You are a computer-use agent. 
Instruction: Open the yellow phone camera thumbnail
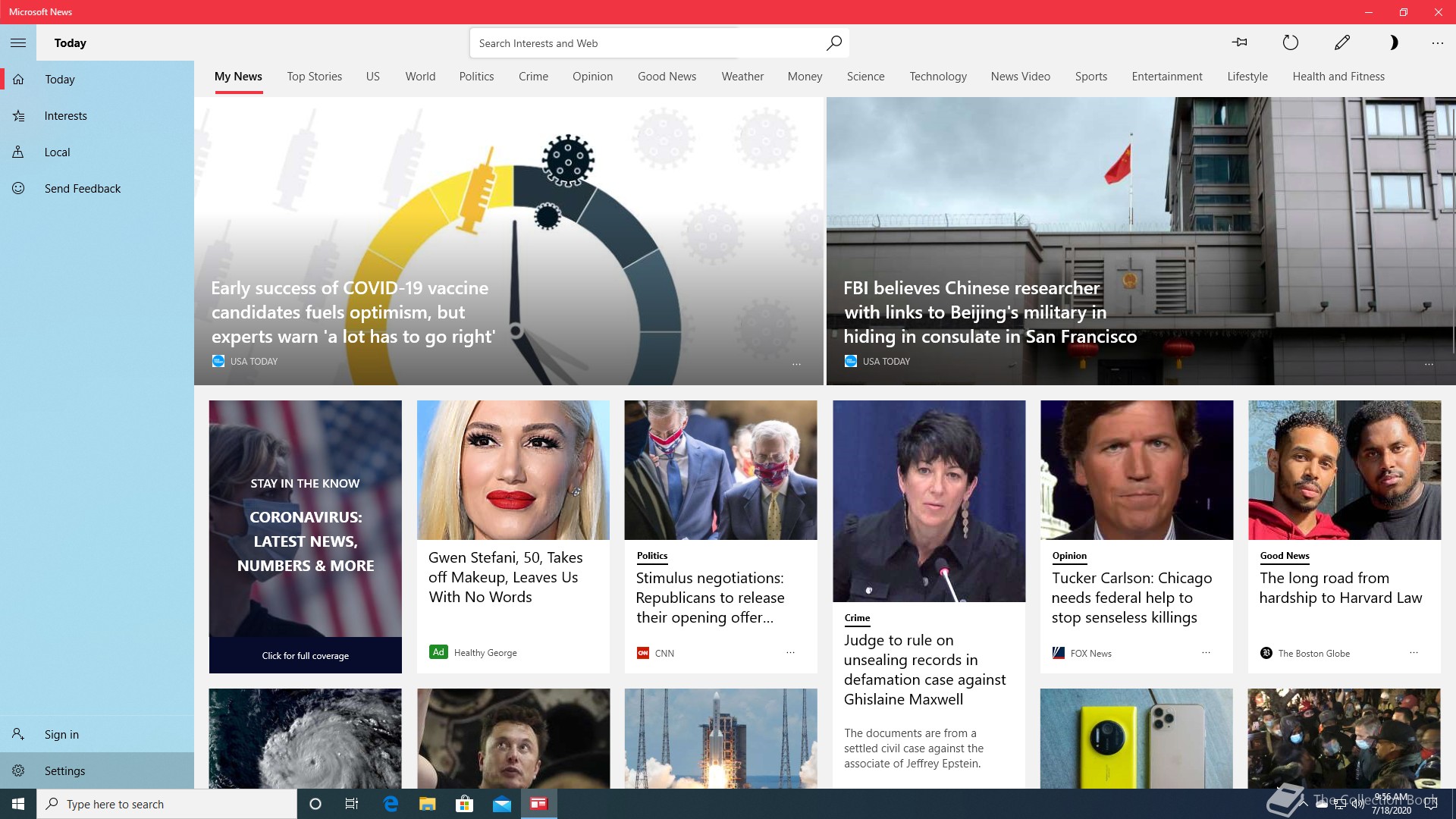pos(1136,739)
